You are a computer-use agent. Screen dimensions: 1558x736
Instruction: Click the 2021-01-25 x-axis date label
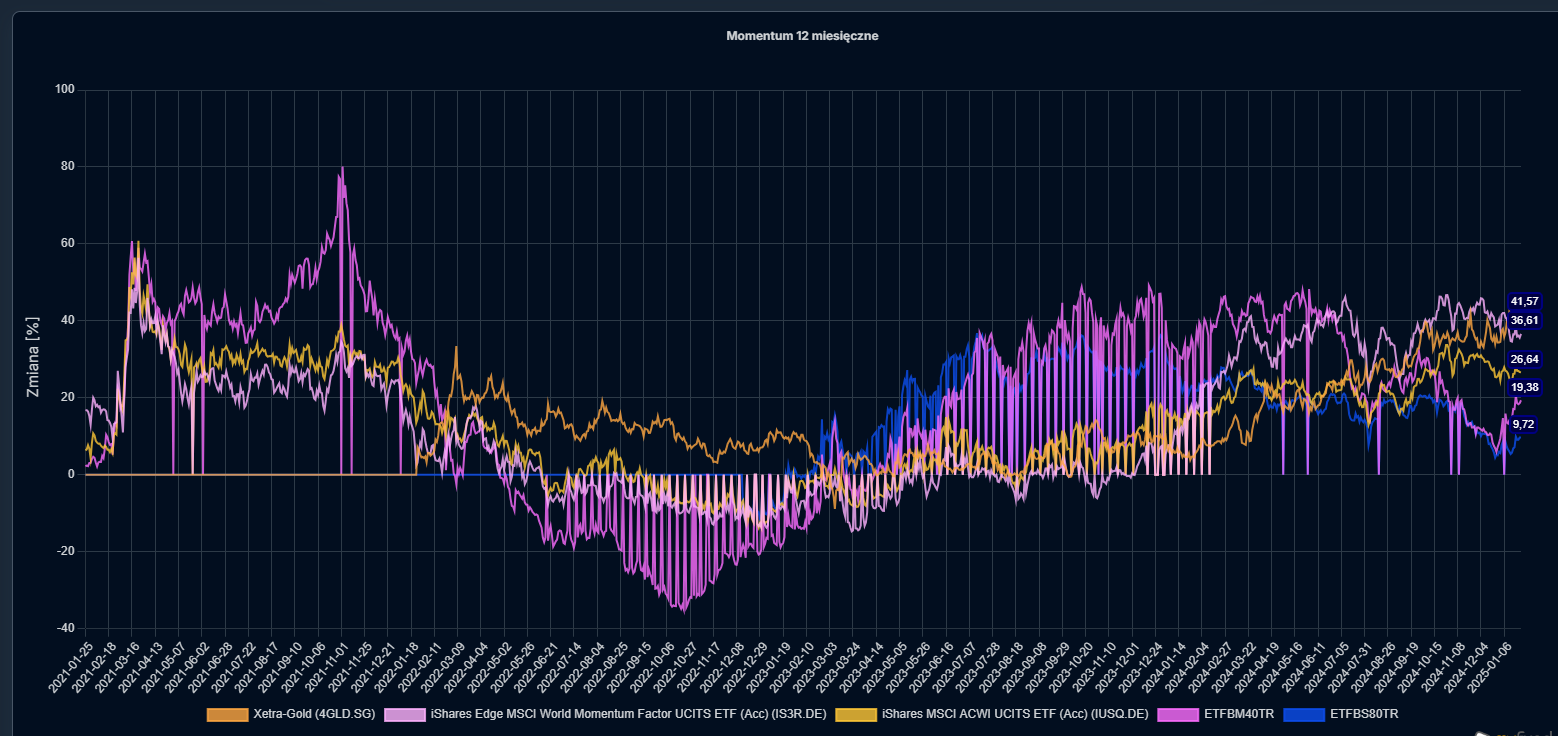pos(70,665)
